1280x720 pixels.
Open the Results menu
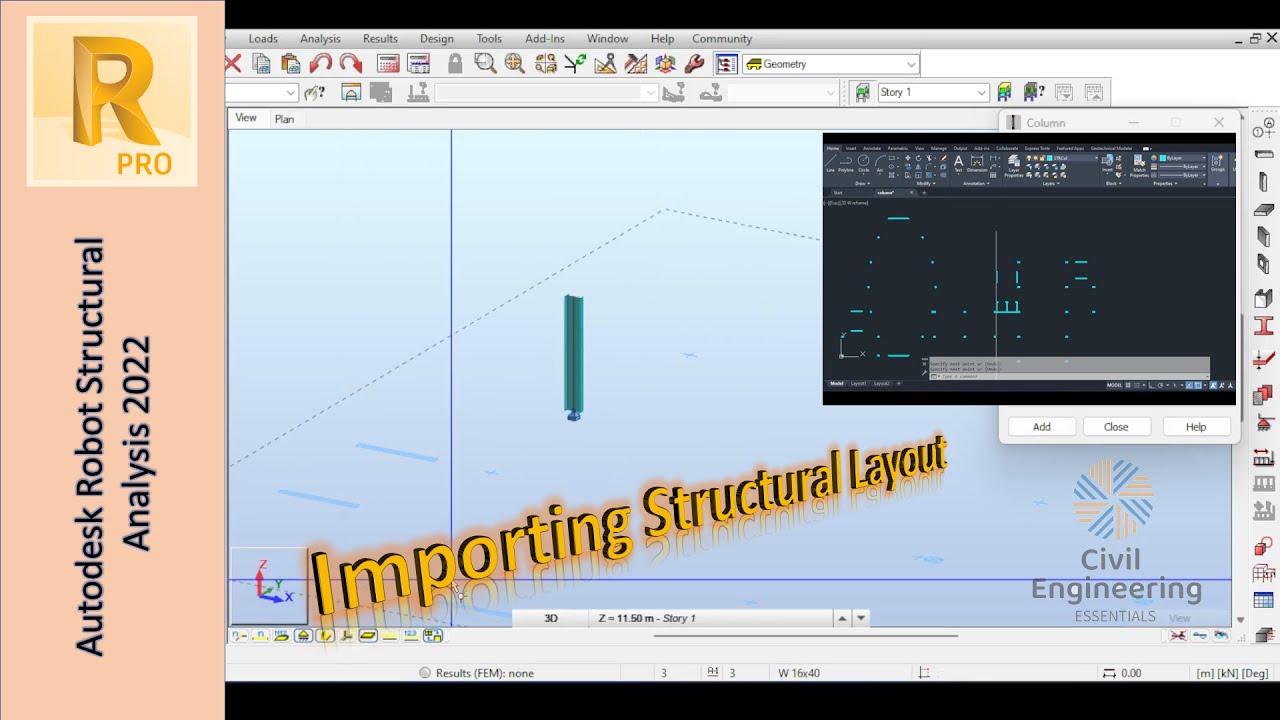coord(380,39)
